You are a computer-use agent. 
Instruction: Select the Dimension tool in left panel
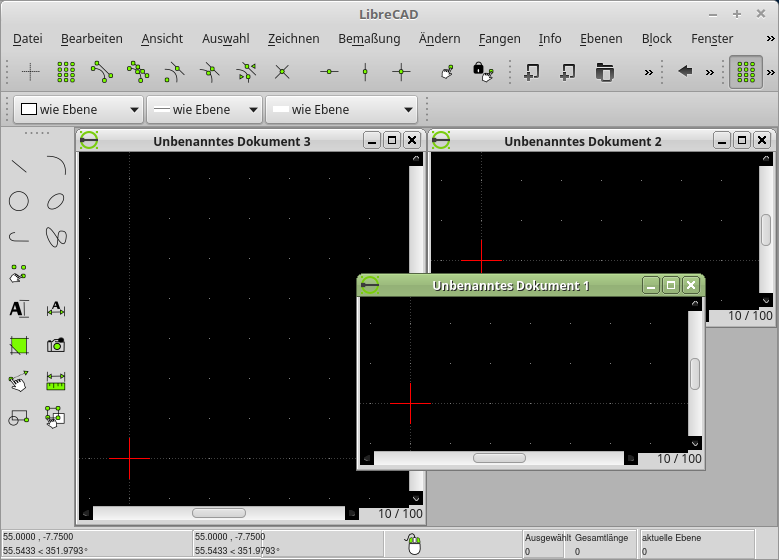point(56,309)
